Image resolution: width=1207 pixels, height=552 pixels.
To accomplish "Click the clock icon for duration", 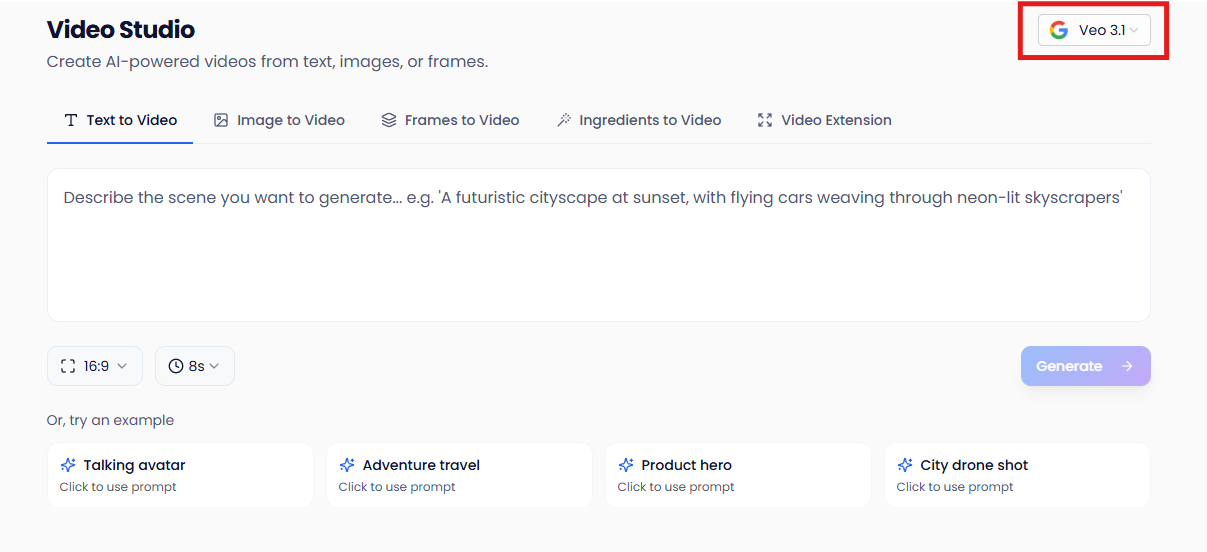I will pos(176,366).
